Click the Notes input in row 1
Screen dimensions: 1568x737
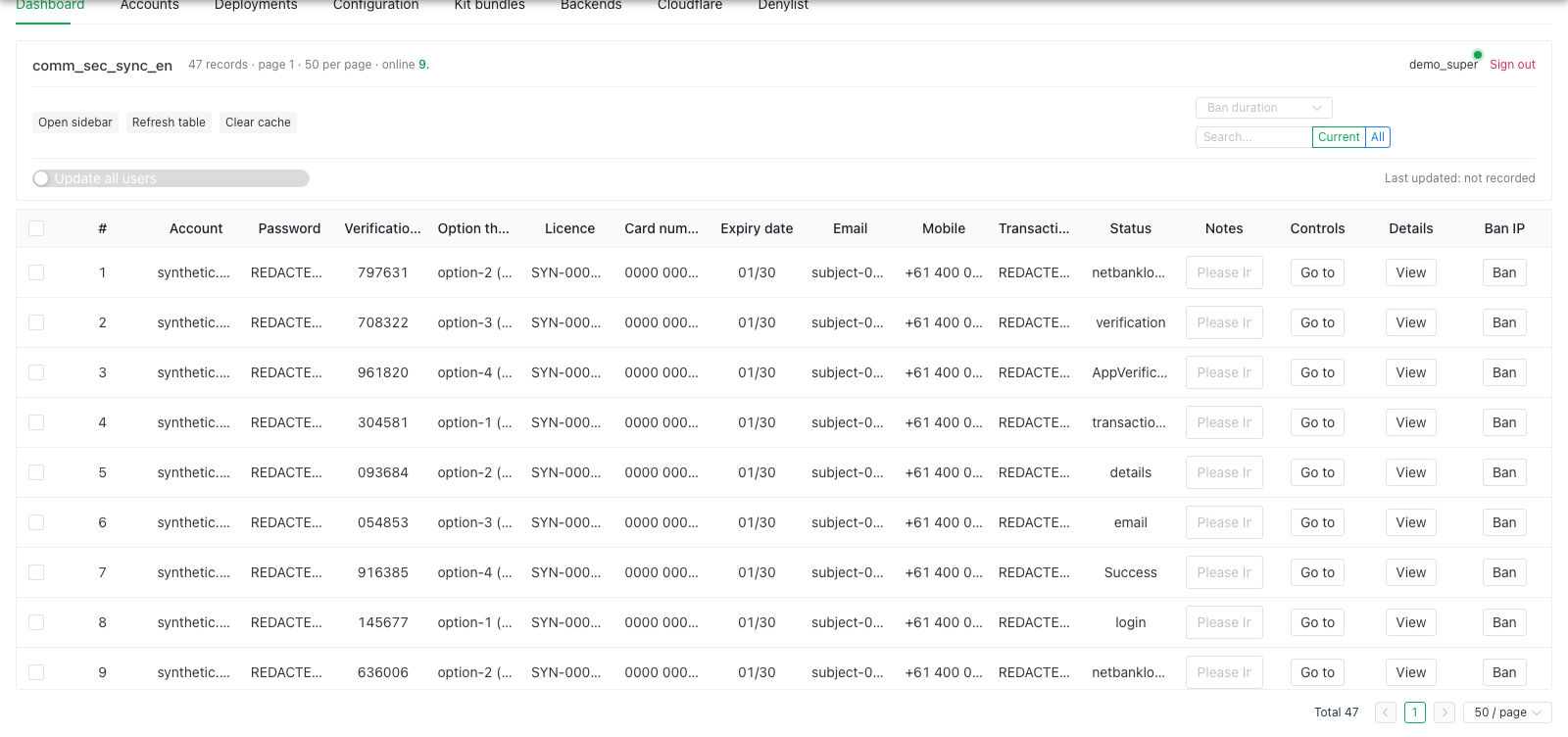point(1224,272)
